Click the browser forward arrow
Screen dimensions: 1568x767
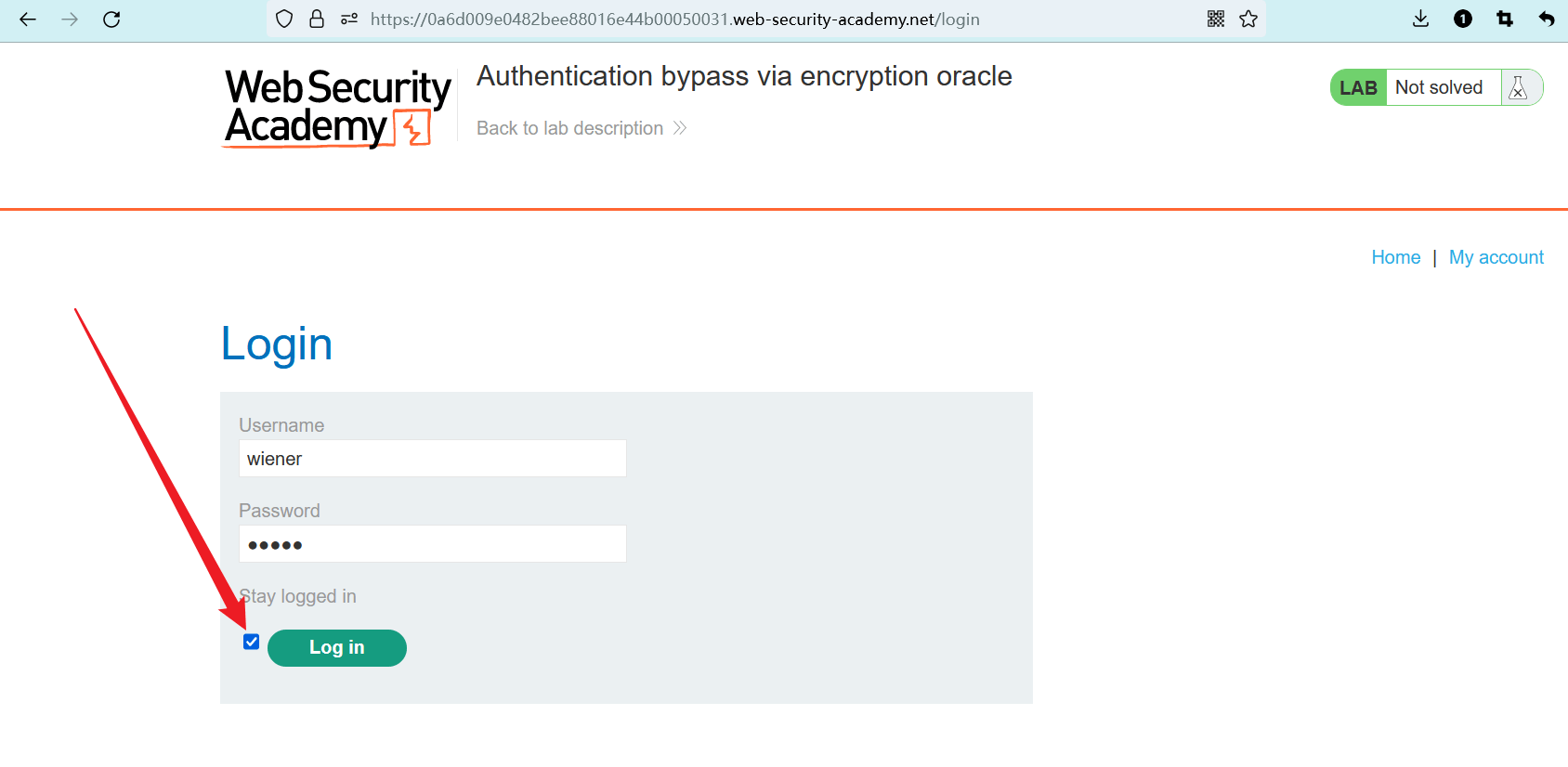[x=70, y=19]
